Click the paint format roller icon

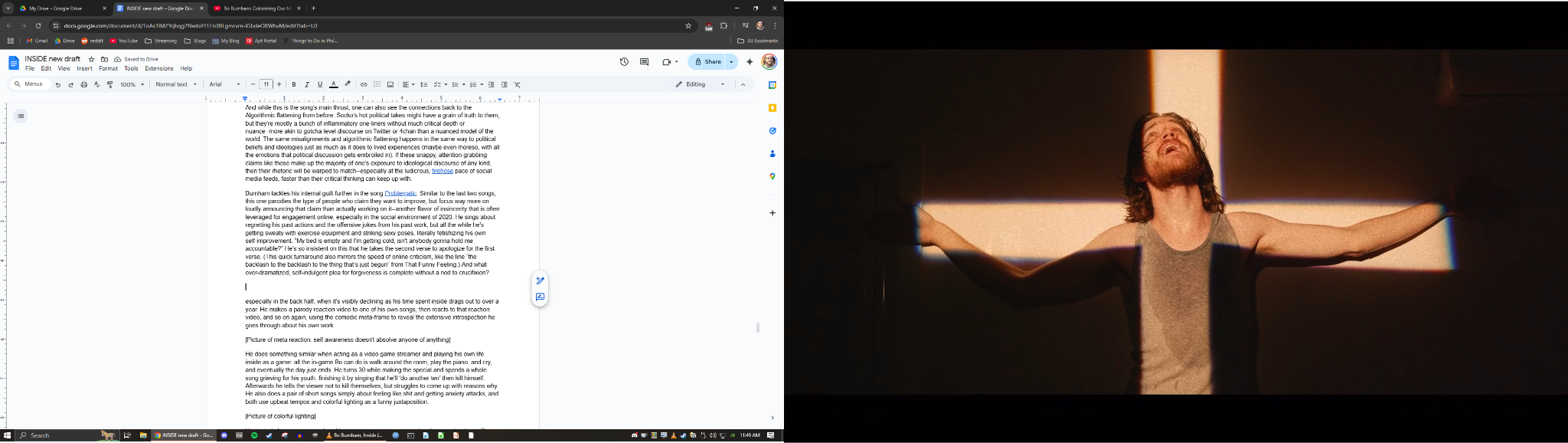pos(109,84)
